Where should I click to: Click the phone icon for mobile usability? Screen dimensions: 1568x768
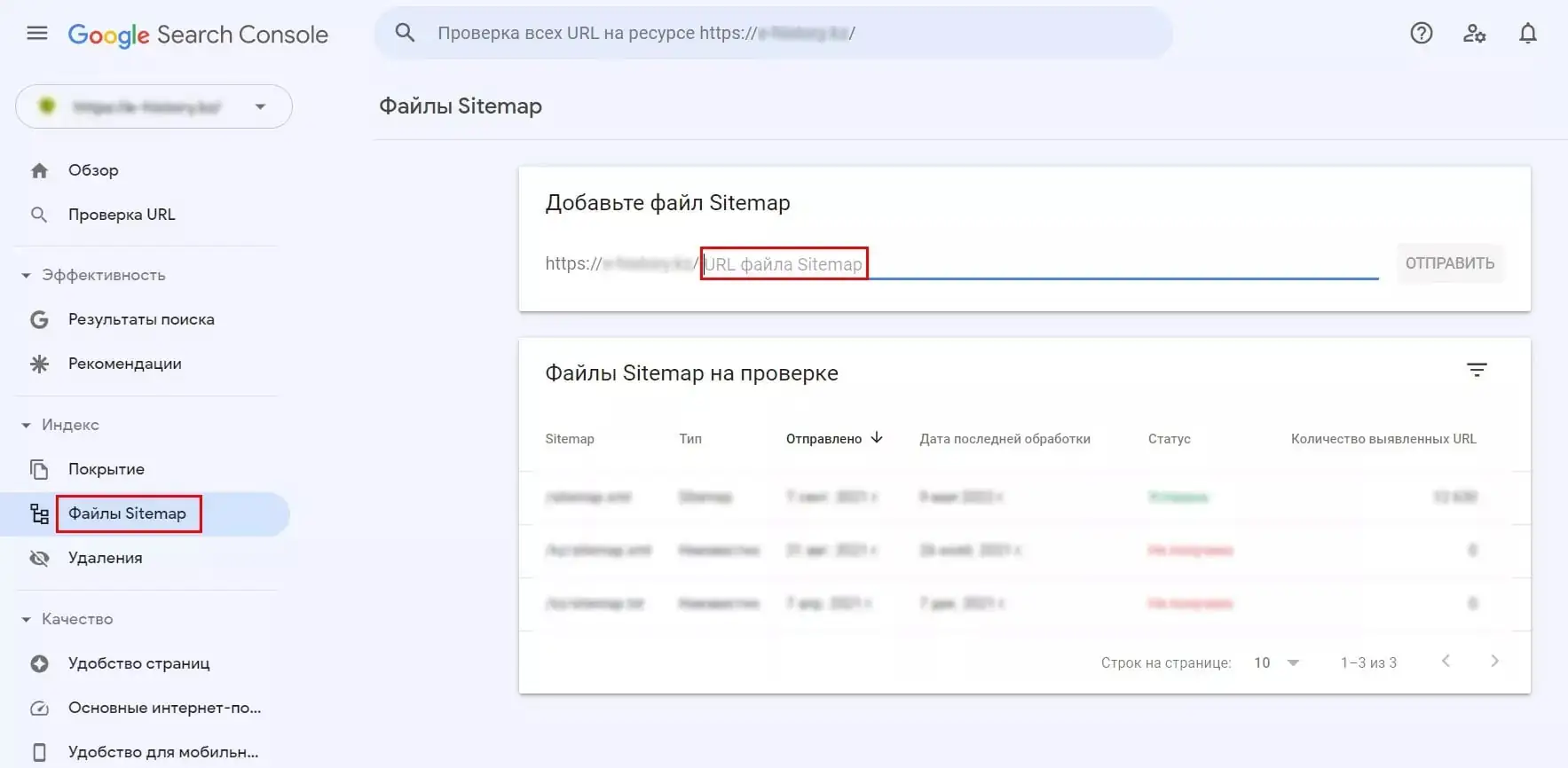(39, 752)
